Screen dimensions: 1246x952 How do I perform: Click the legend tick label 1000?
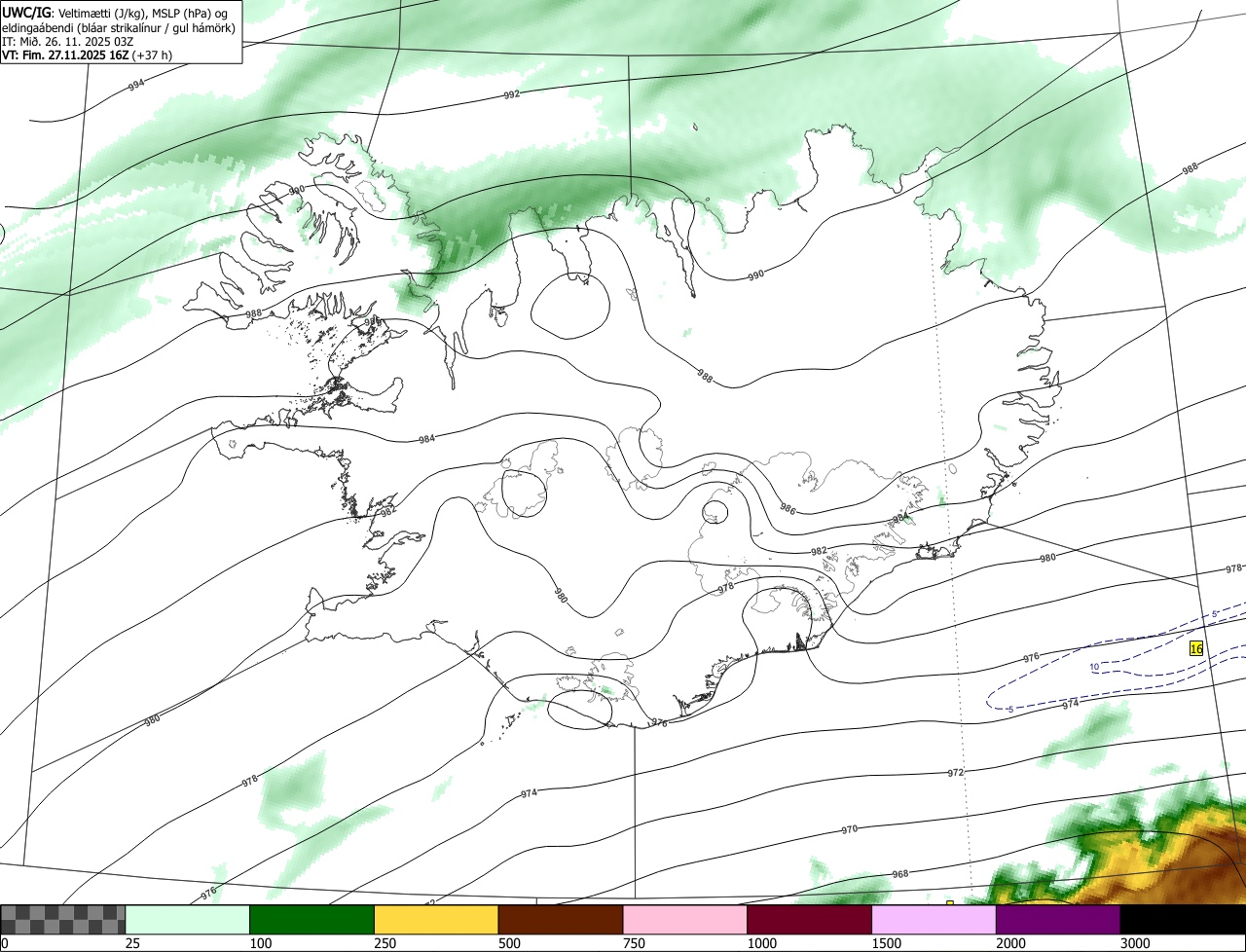pyautogui.click(x=762, y=943)
